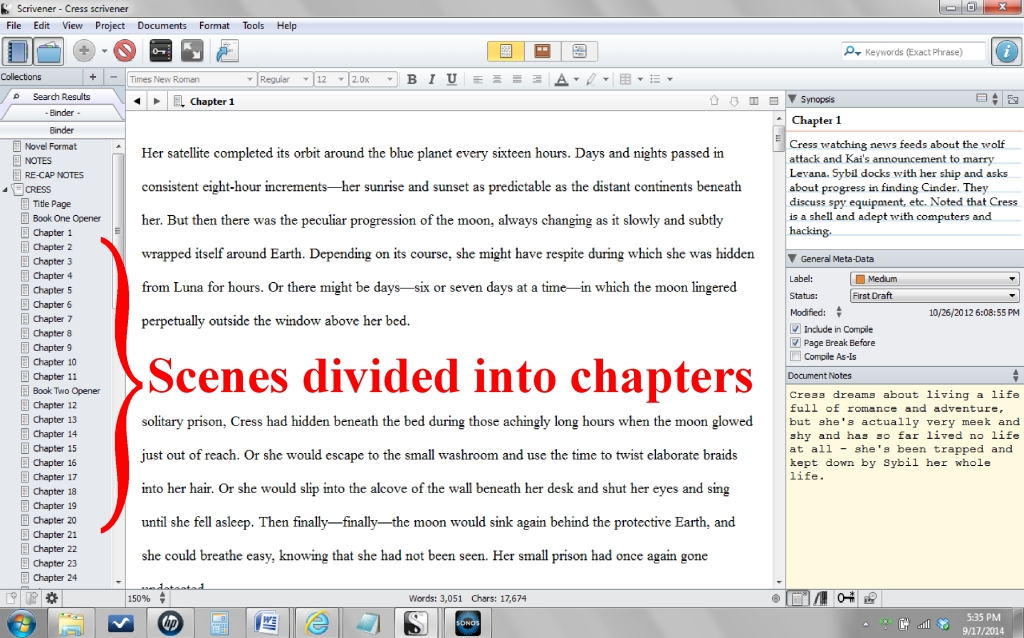The width and height of the screenshot is (1024, 638).
Task: Toggle the Binder panel icon in toolbar
Action: 18,51
